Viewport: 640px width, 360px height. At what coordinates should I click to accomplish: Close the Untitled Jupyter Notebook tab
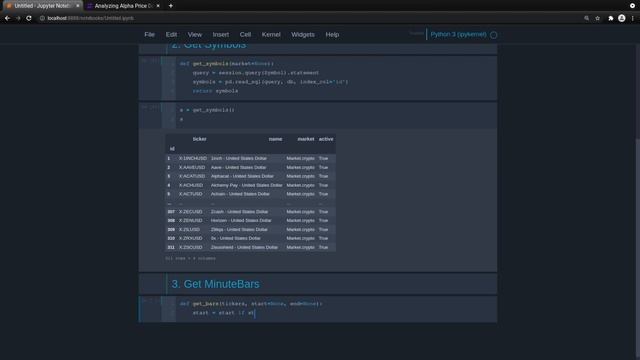[78, 6]
